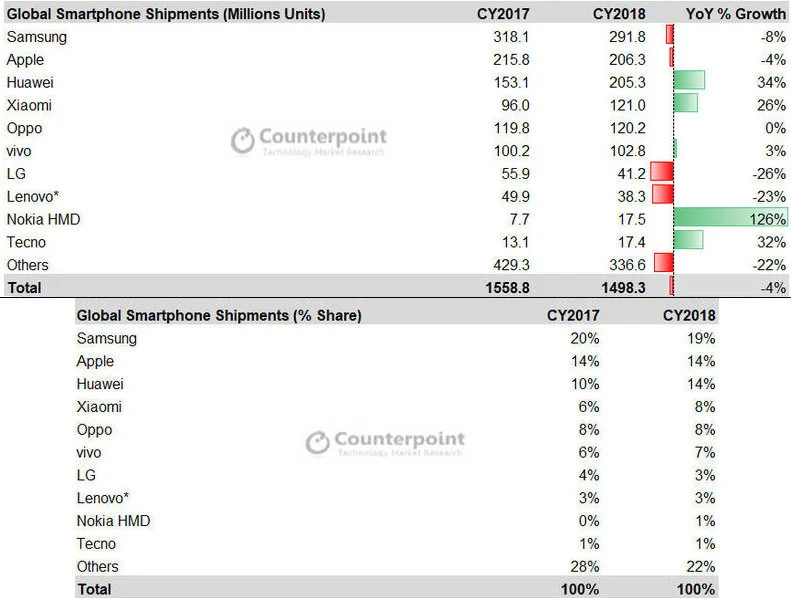Click the green growth bar for Huawei
Image resolution: width=791 pixels, height=598 pixels.
point(689,81)
